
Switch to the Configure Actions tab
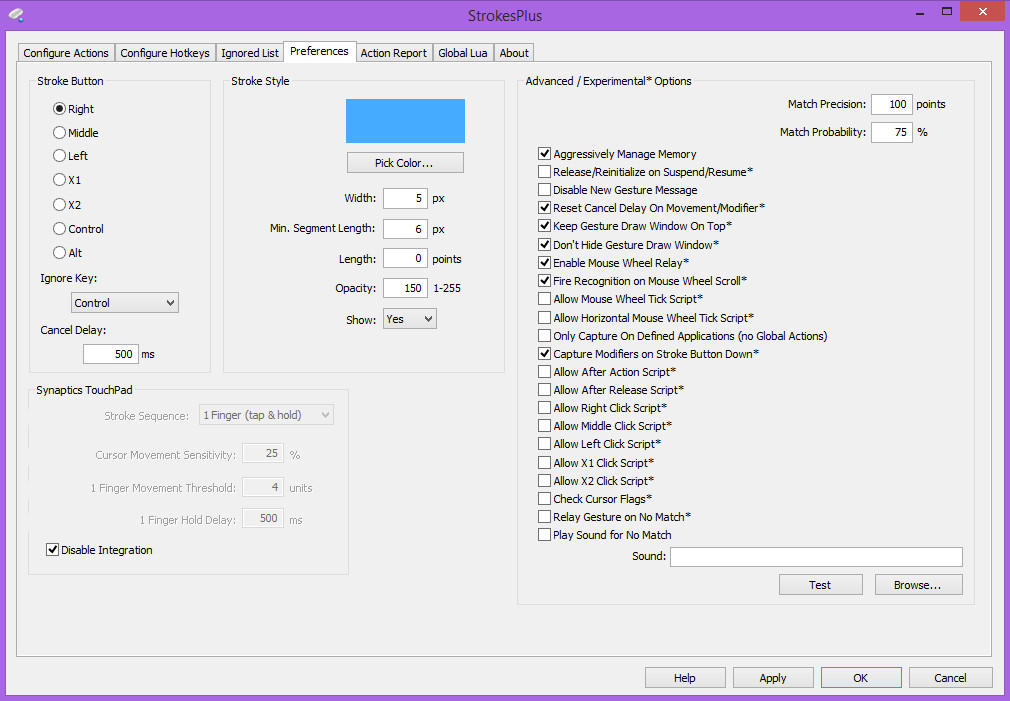[66, 53]
